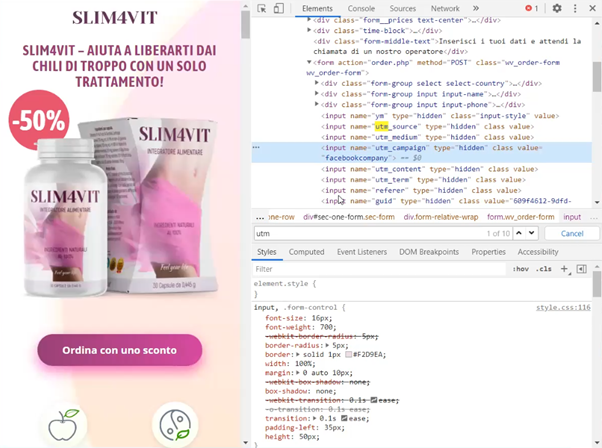Toggle computed styles sidebar icon

coord(582,269)
